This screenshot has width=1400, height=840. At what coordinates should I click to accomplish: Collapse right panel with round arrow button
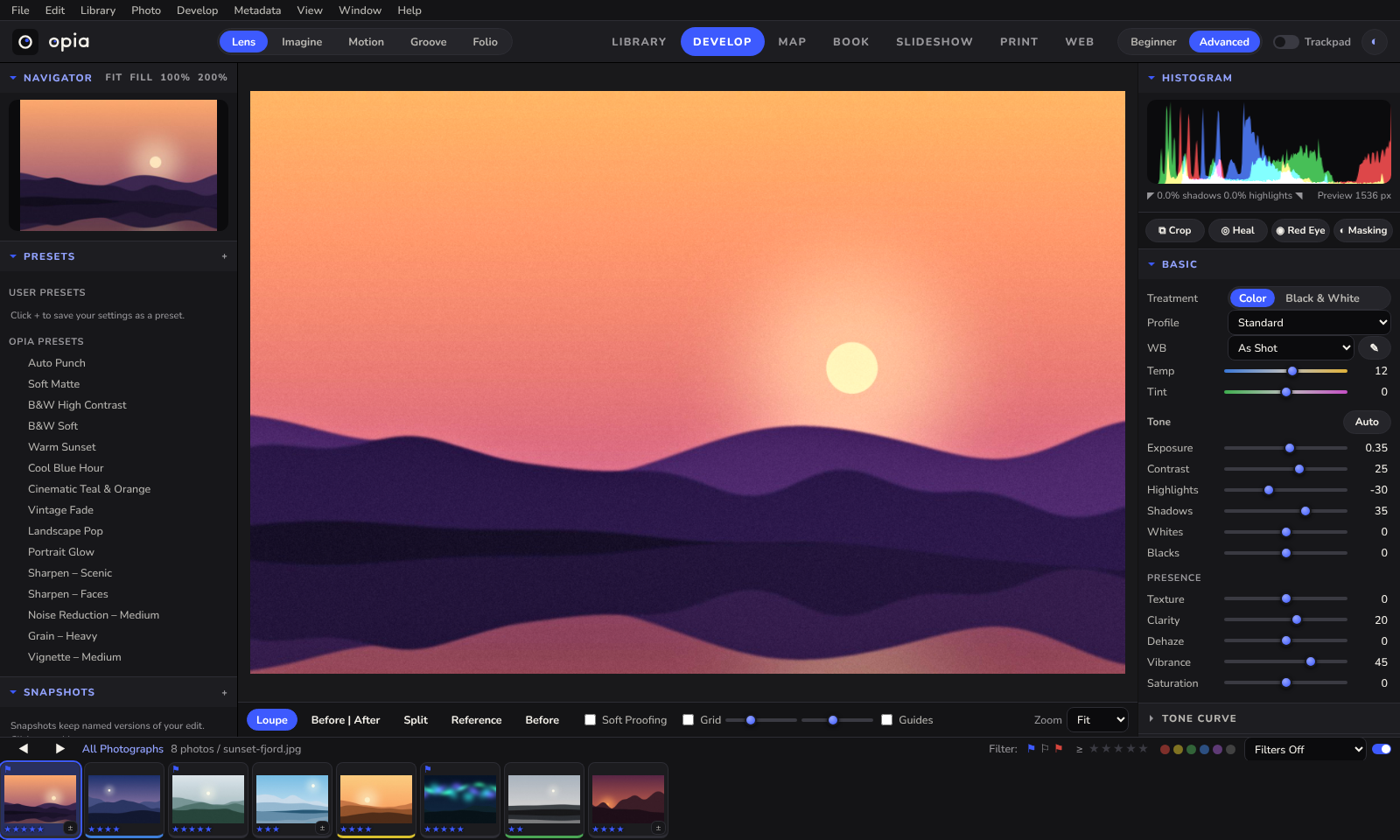coord(1374,42)
